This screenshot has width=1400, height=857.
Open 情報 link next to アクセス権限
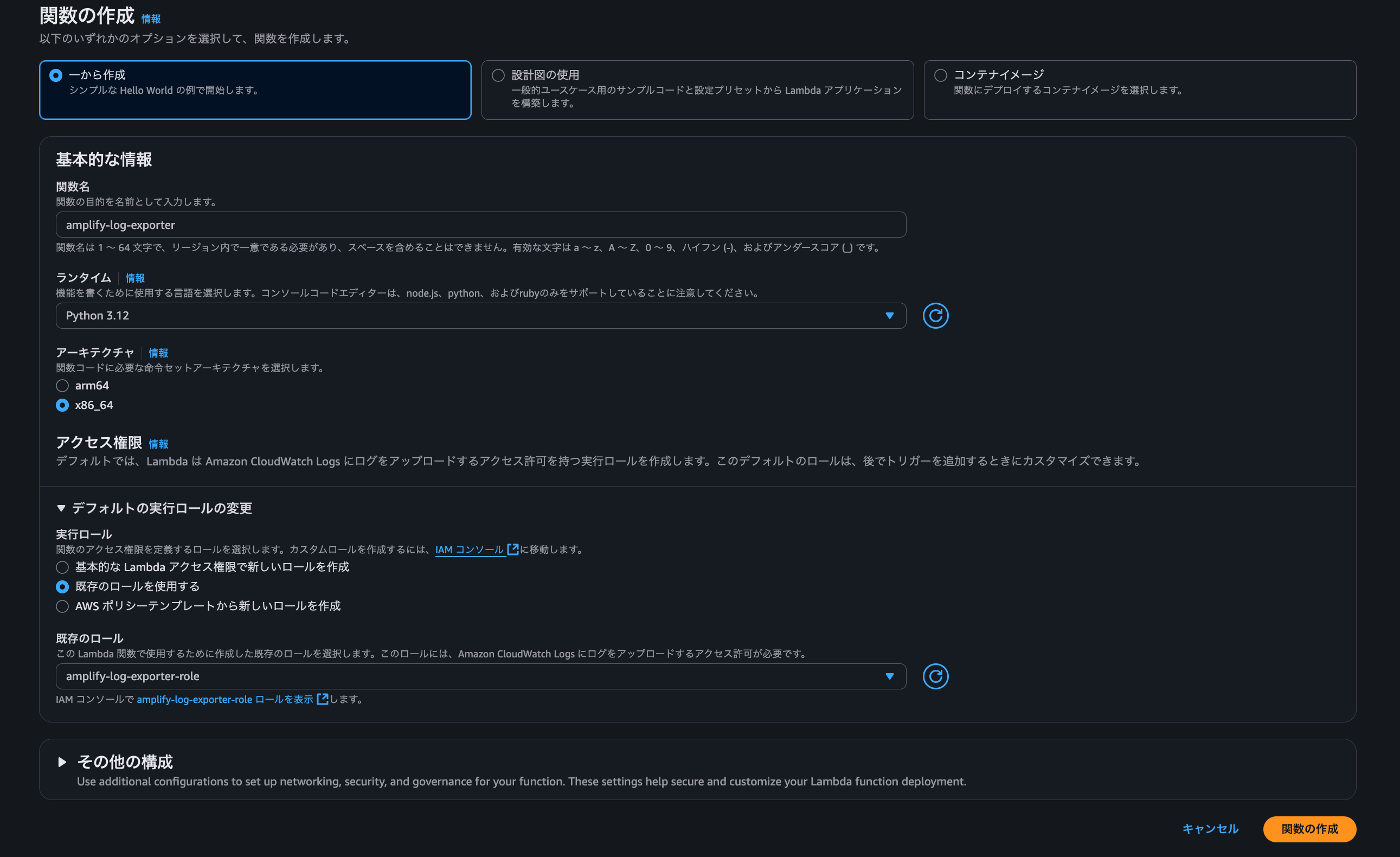[158, 444]
